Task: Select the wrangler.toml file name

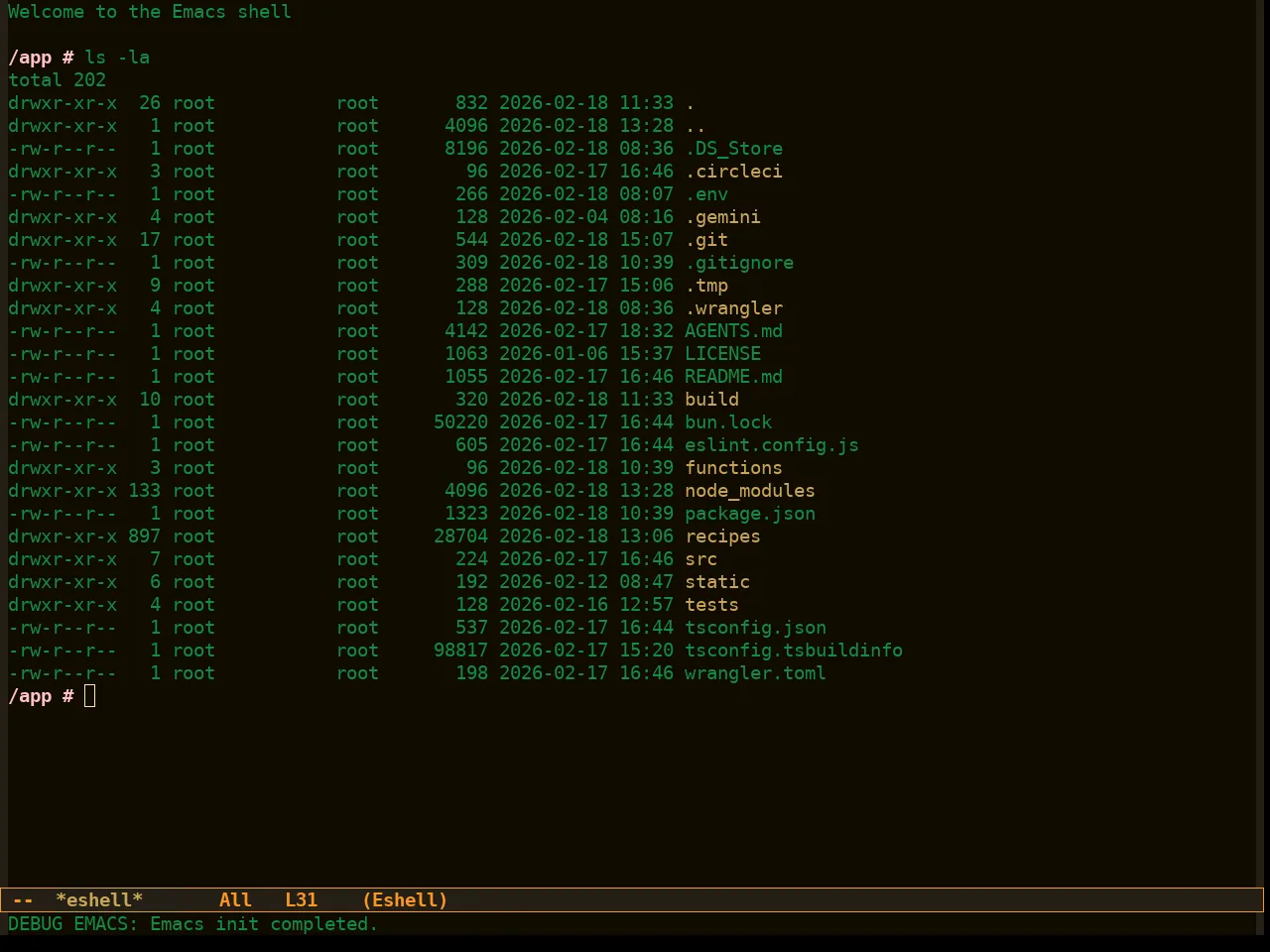Action: (756, 673)
